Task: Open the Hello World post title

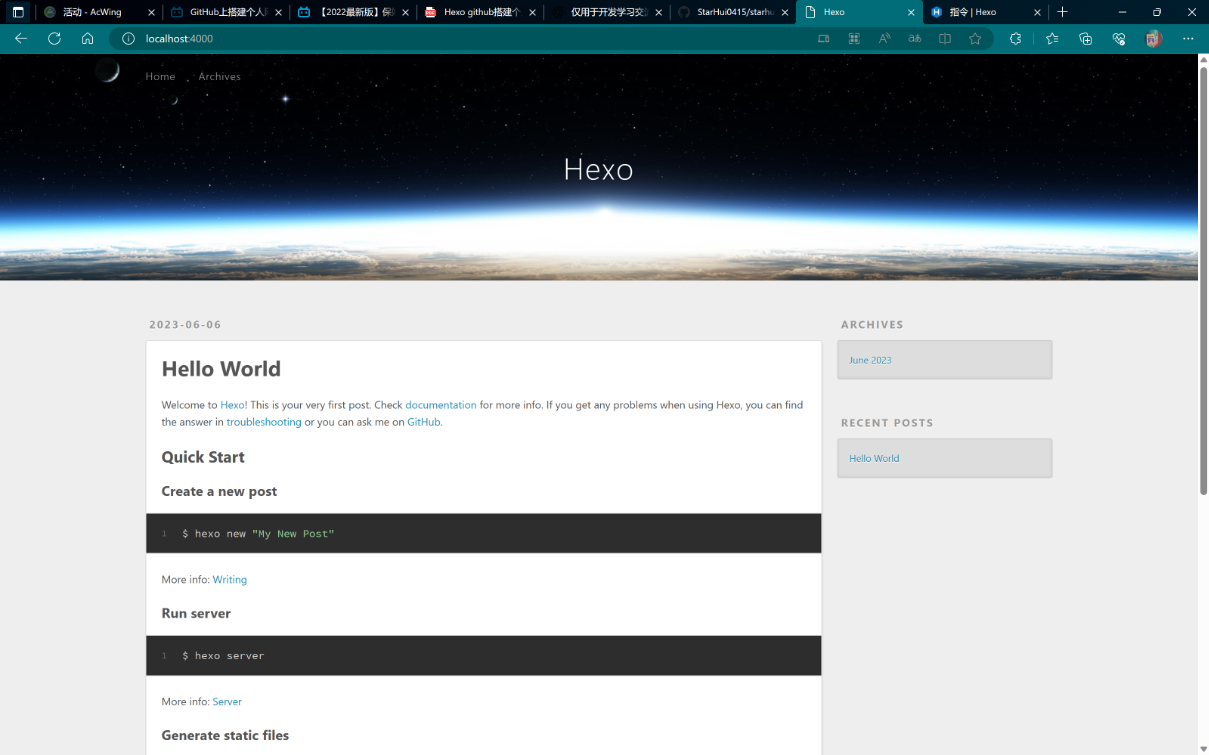Action: pos(221,369)
